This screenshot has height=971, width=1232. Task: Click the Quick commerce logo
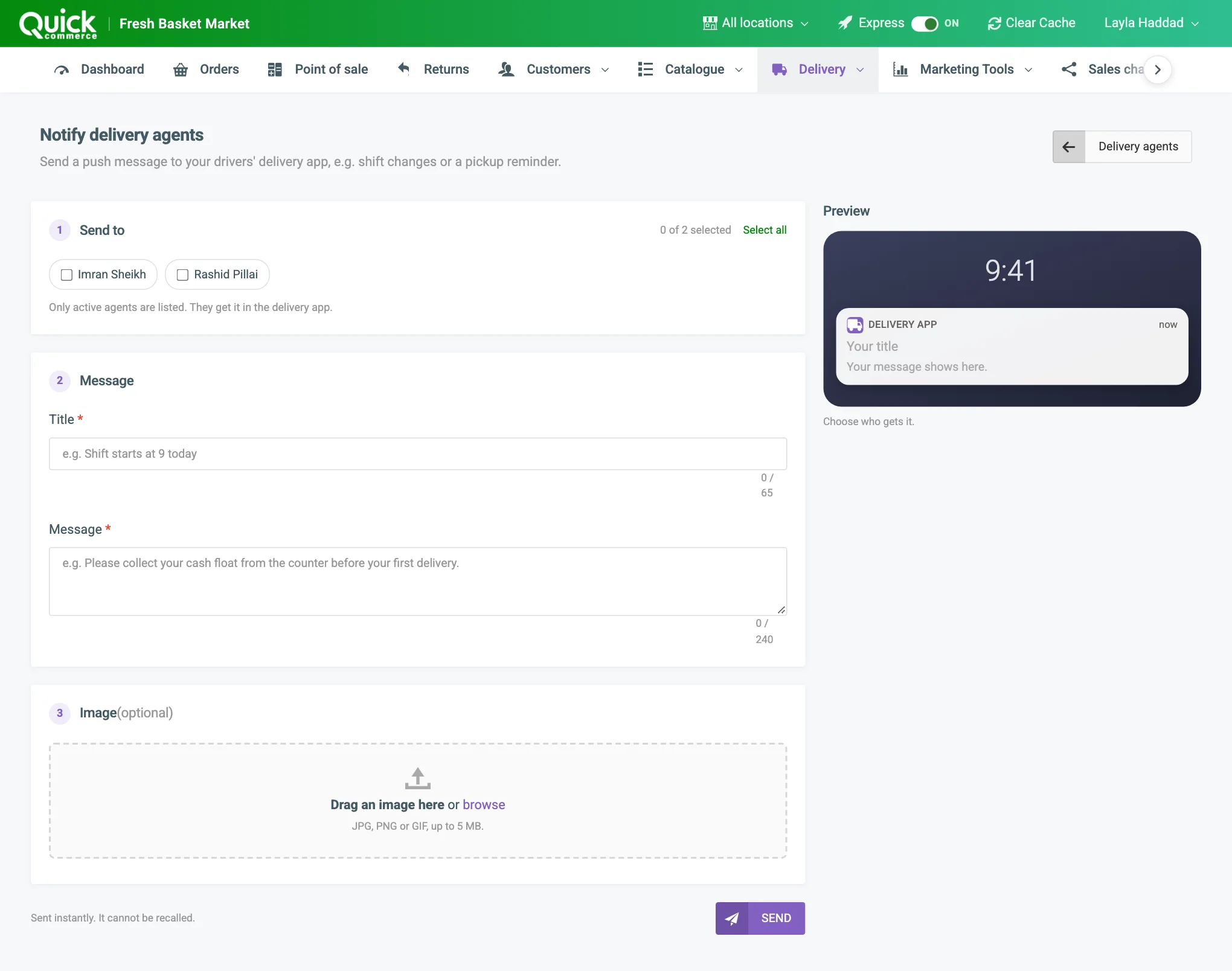click(58, 24)
